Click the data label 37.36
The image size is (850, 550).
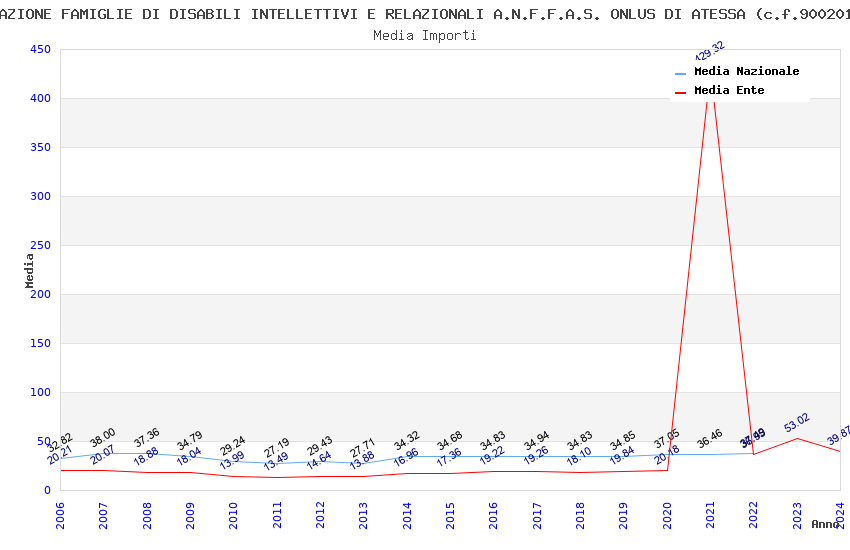(146, 438)
